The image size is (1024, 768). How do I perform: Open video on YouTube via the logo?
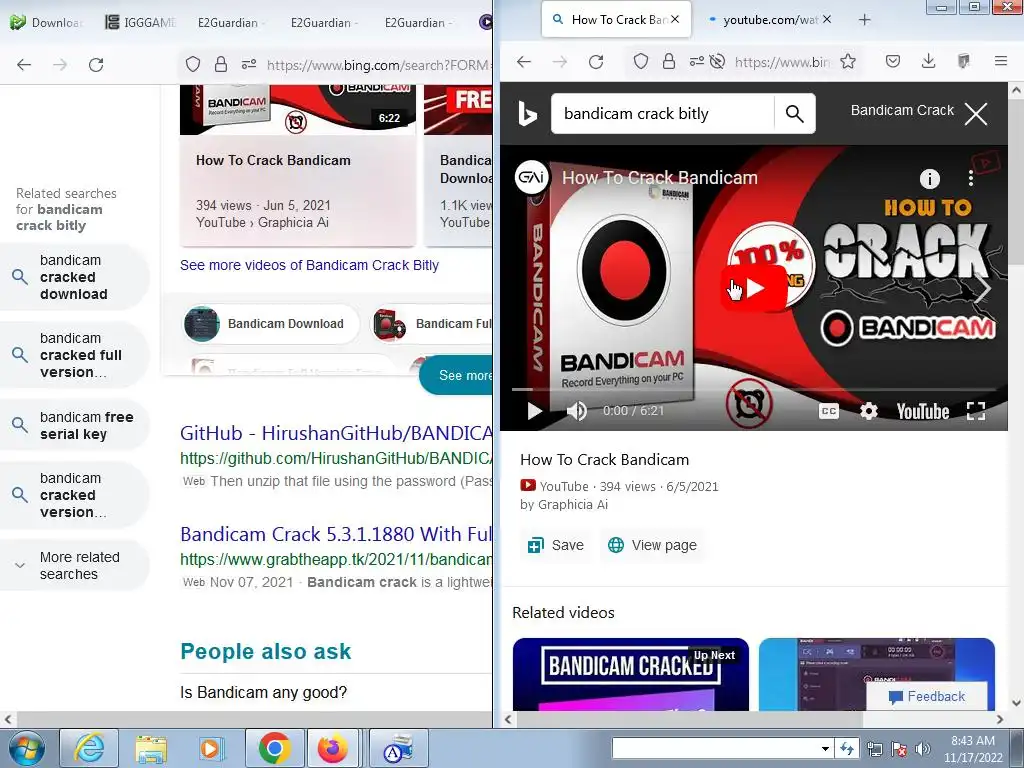pyautogui.click(x=922, y=411)
